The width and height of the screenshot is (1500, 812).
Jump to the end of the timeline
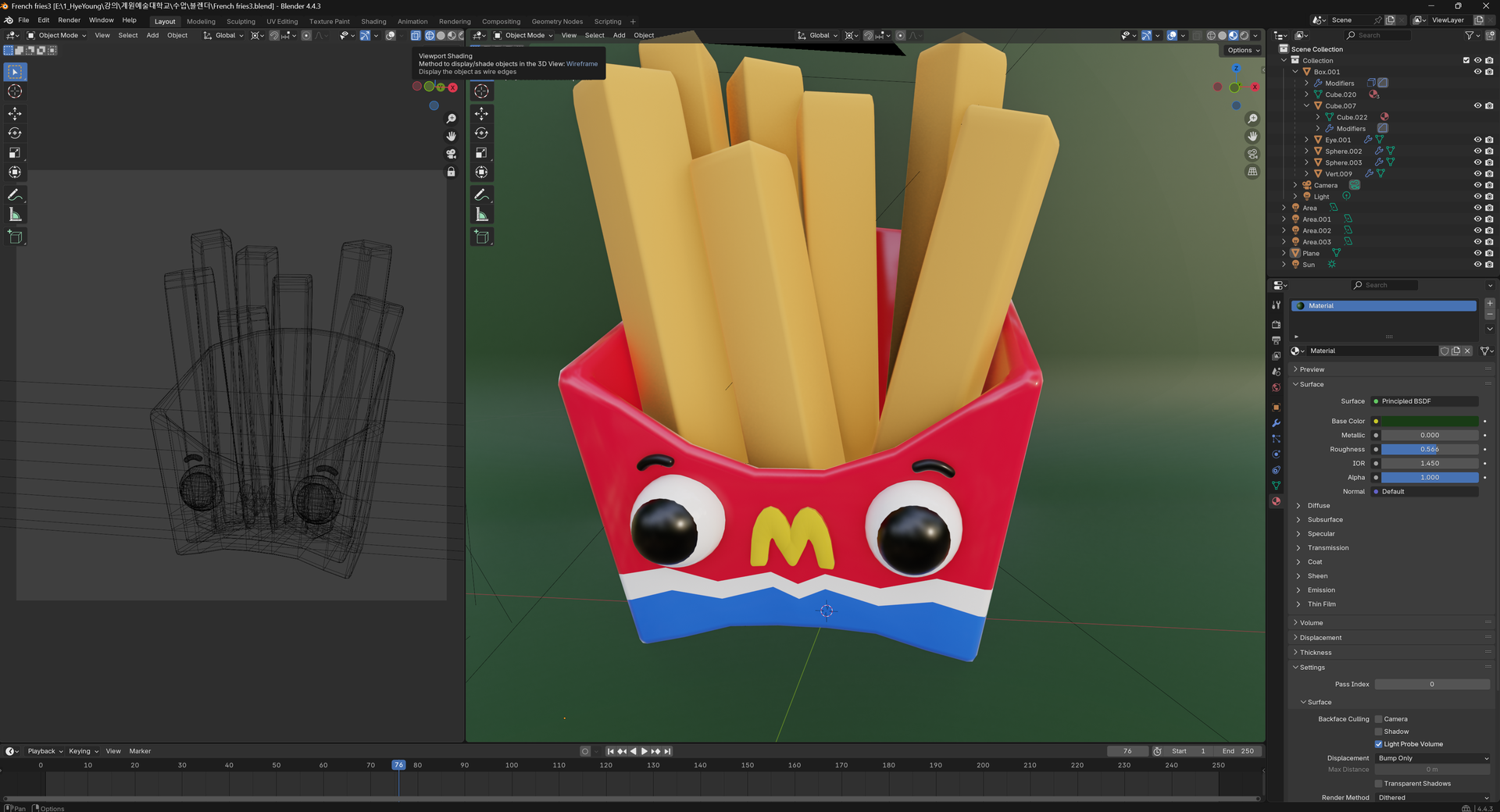[668, 751]
